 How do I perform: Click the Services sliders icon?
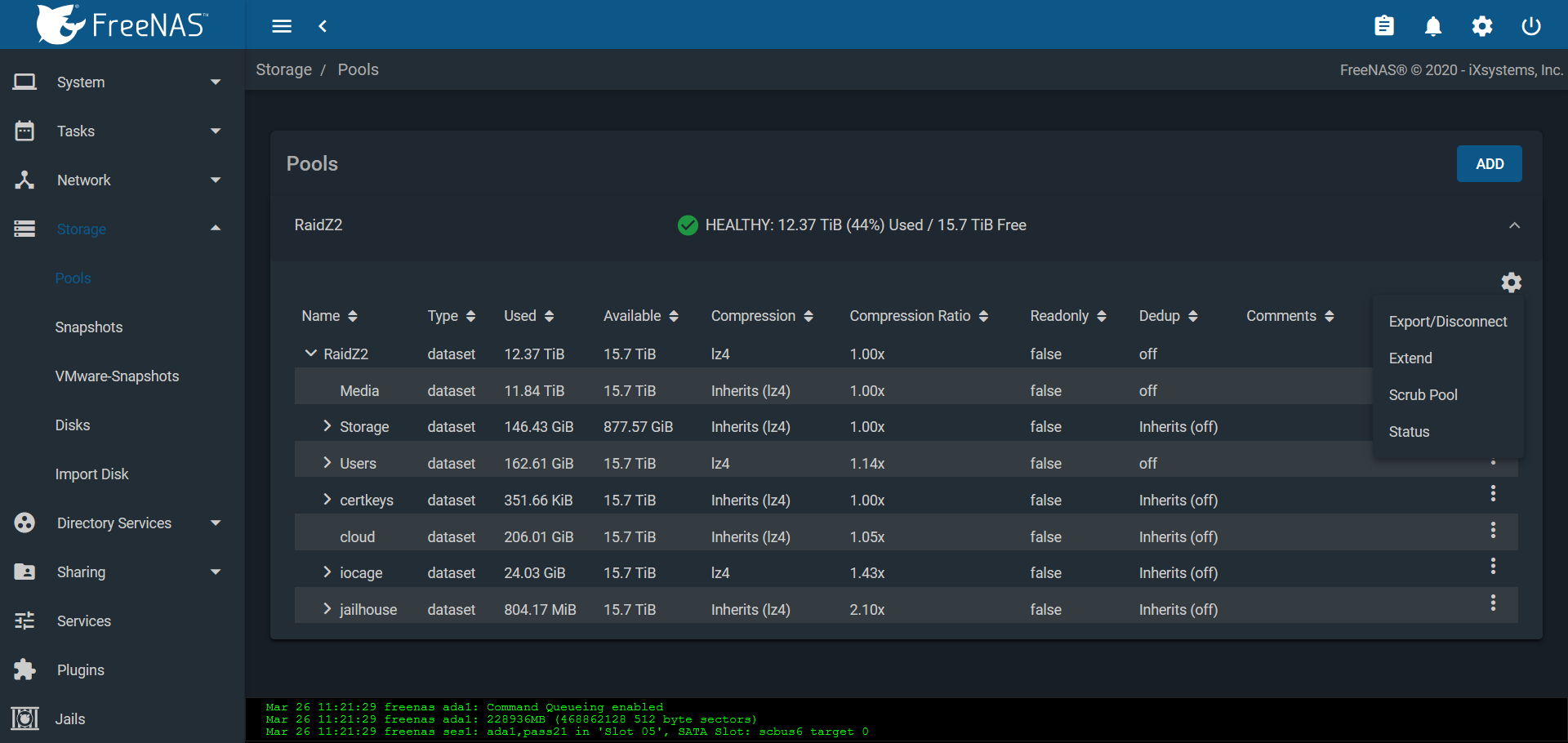(24, 621)
